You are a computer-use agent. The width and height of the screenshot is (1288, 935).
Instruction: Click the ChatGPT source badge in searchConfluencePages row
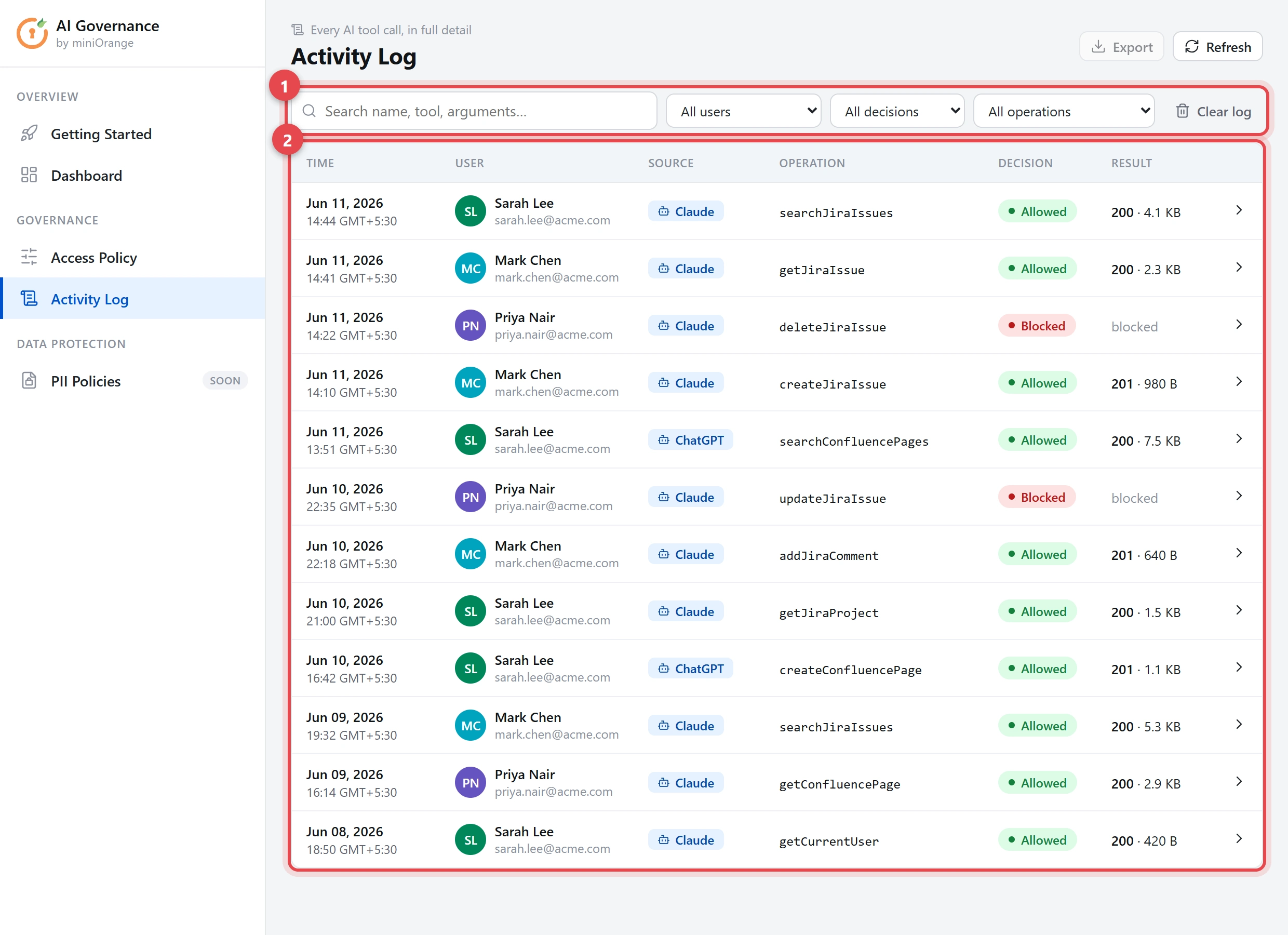[691, 440]
